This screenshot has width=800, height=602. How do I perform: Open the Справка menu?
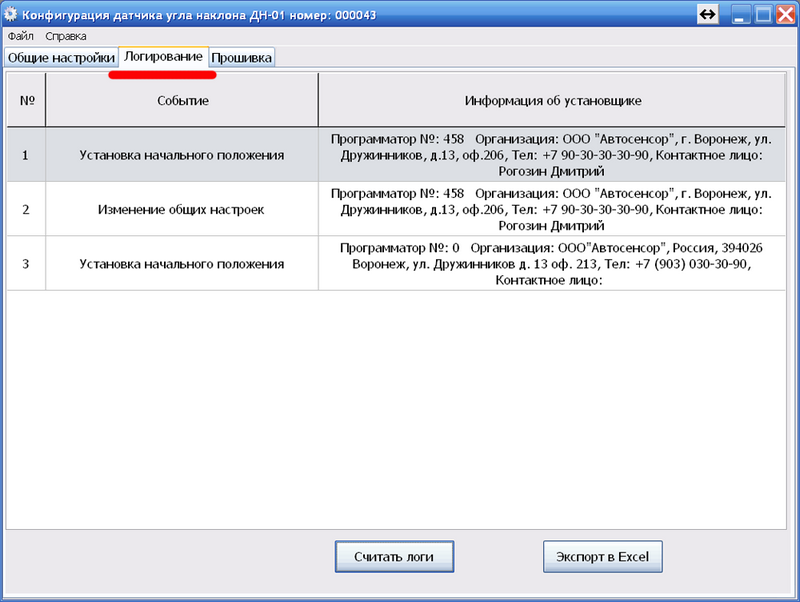[66, 36]
